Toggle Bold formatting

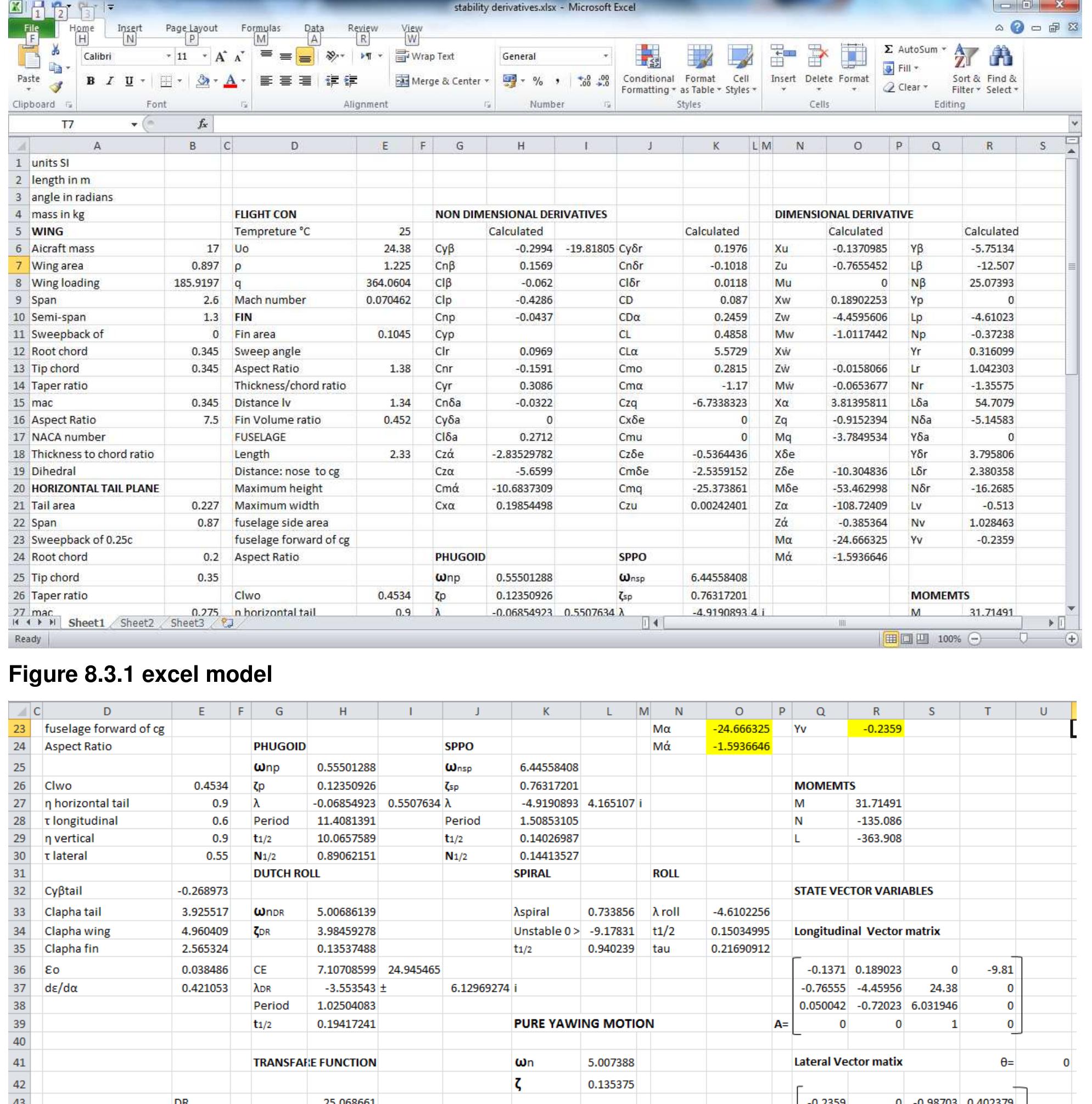(90, 81)
